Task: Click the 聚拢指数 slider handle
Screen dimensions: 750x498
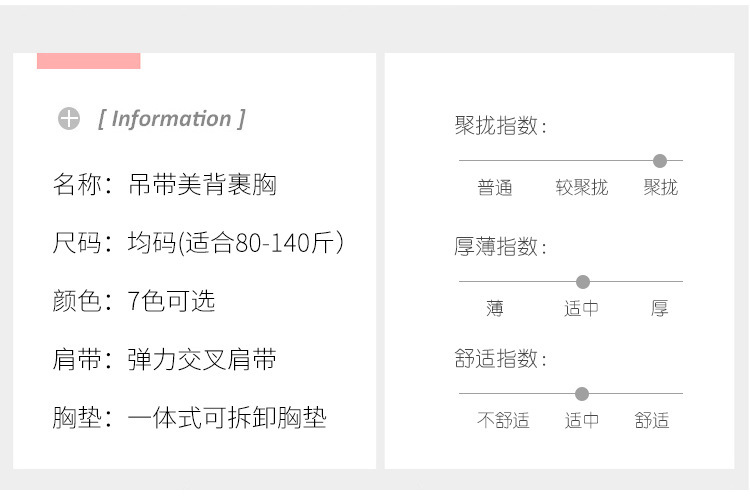Action: tap(659, 160)
